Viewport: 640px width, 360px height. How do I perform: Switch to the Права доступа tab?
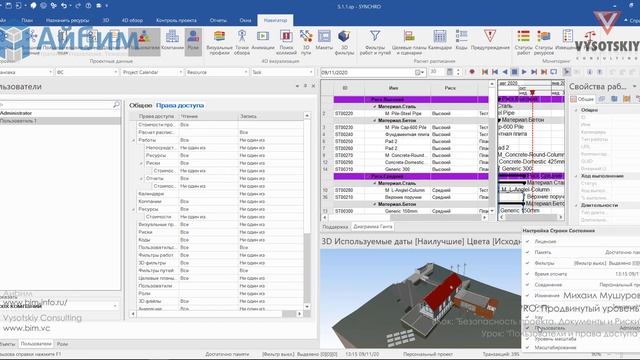180,105
